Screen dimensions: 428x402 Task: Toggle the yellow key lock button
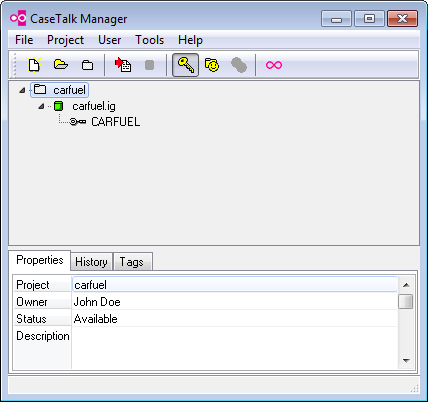coord(185,65)
